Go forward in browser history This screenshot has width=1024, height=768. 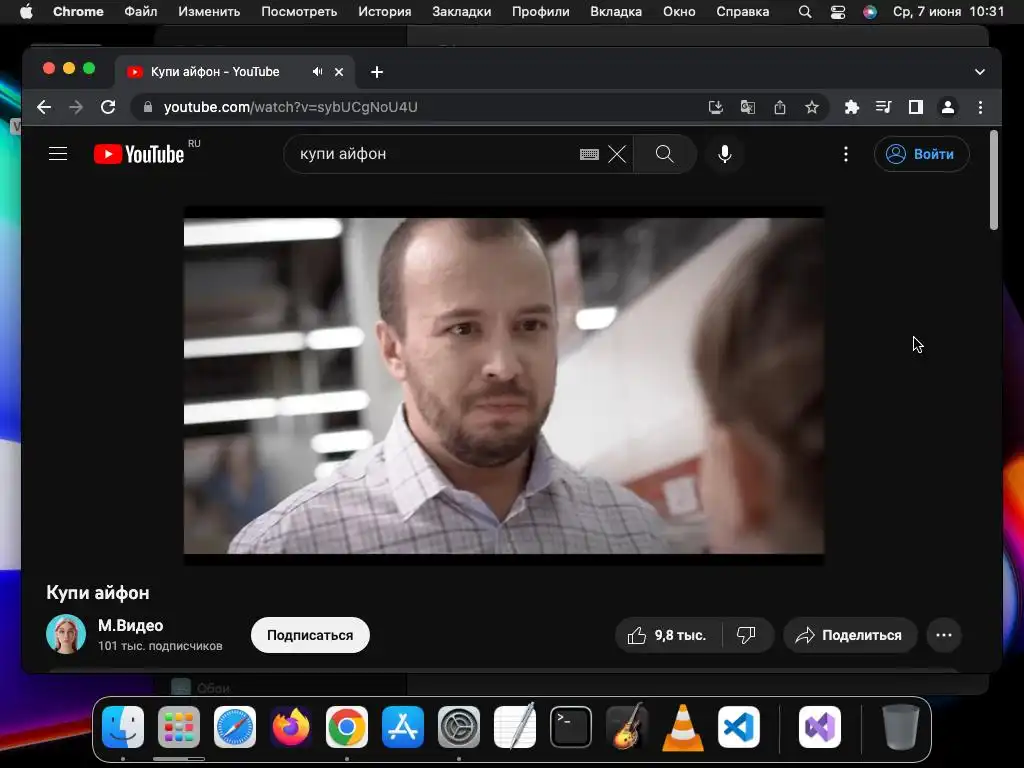coord(76,107)
